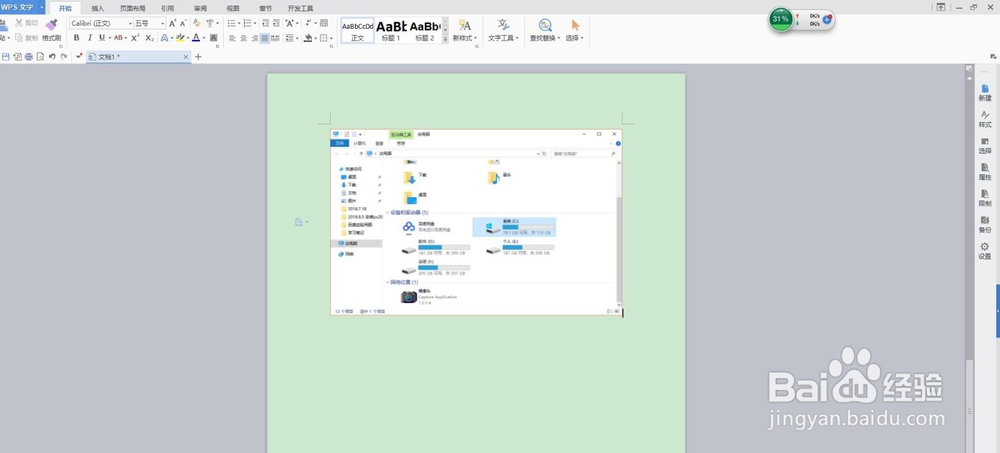Image resolution: width=1000 pixels, height=453 pixels.
Task: Open the 文字工具 text tools dropdown
Action: click(x=503, y=31)
